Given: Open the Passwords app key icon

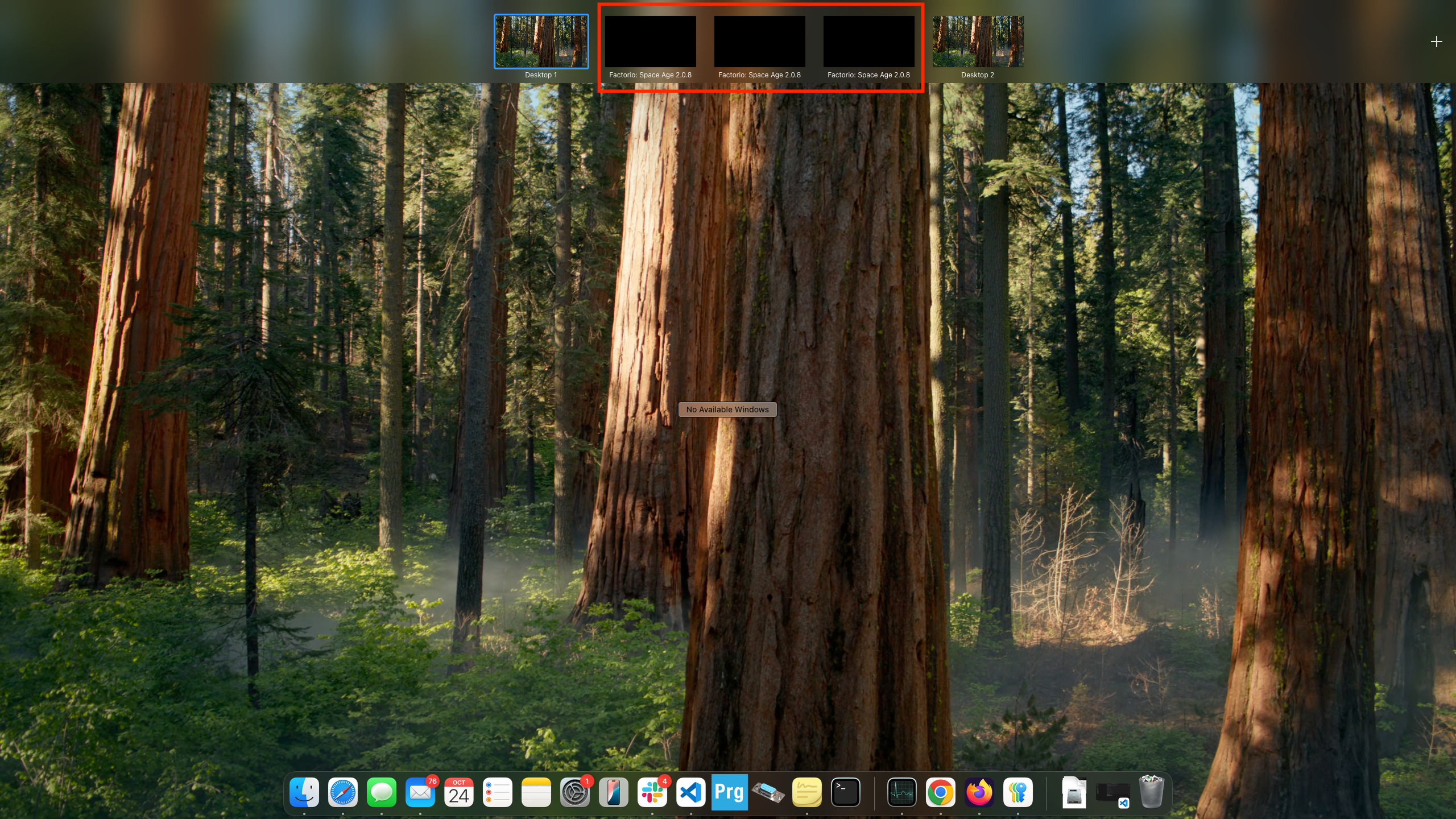Looking at the screenshot, I should click(x=1018, y=792).
